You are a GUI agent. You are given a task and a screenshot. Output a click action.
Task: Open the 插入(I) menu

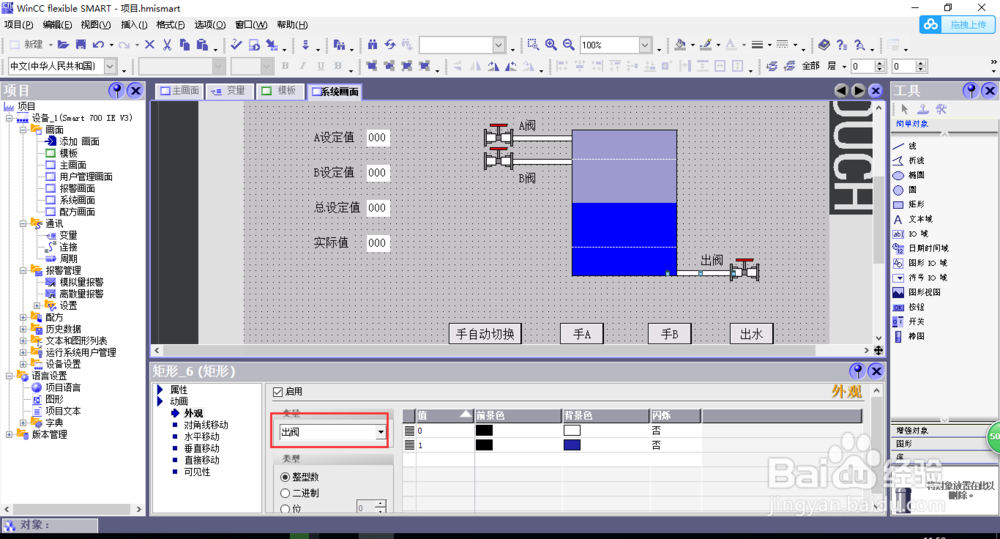pyautogui.click(x=134, y=25)
